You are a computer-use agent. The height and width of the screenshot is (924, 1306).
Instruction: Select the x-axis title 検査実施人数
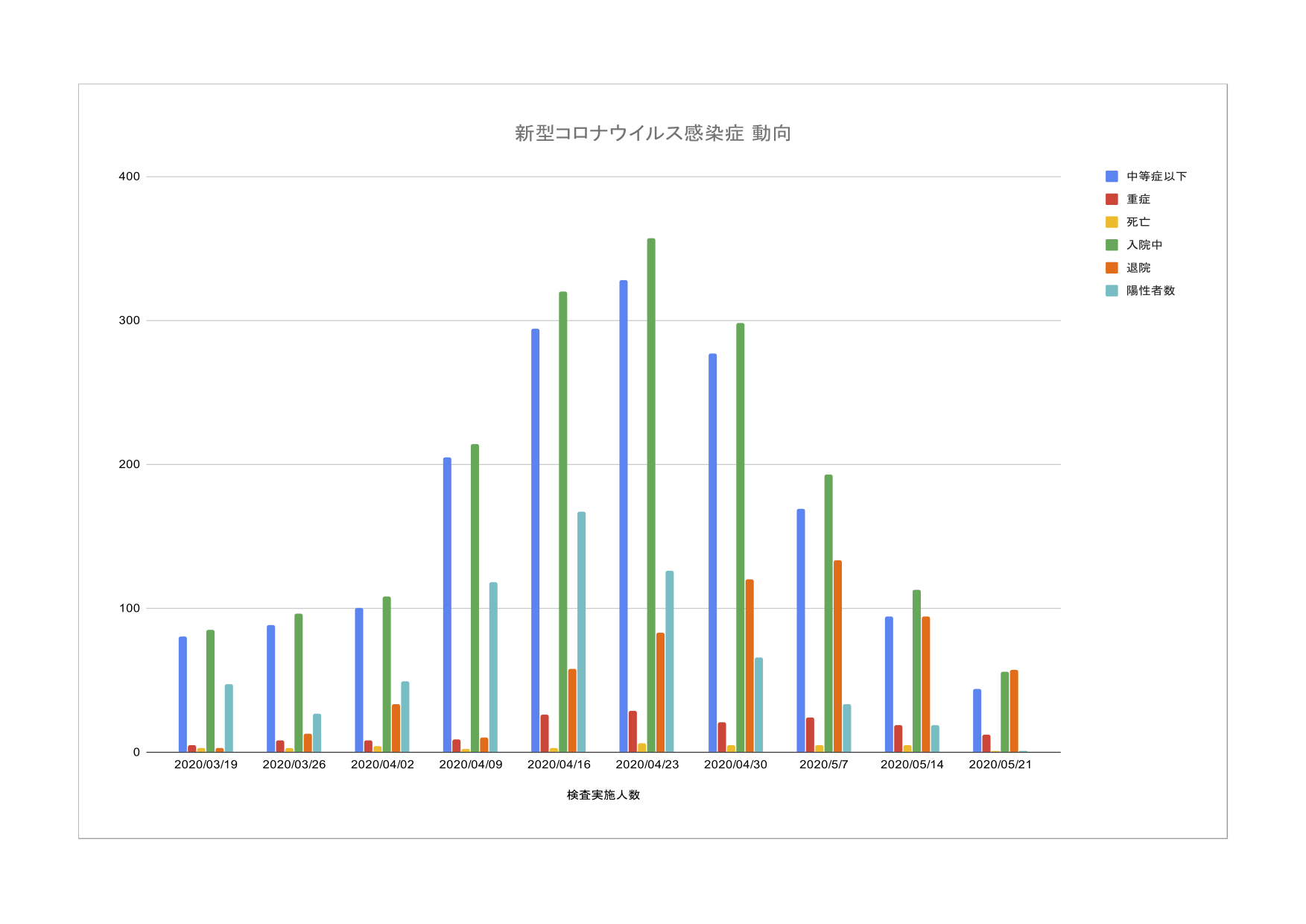tap(603, 795)
